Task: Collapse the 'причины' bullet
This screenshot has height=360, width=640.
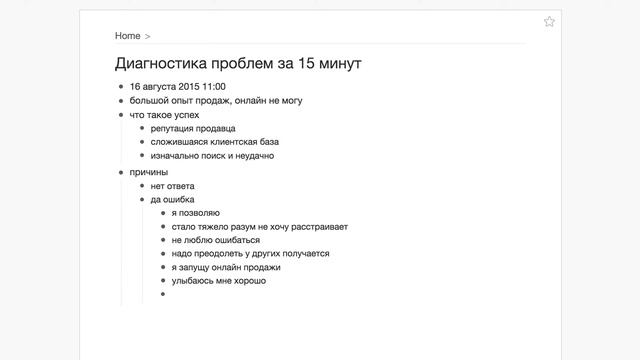Action: [121, 172]
